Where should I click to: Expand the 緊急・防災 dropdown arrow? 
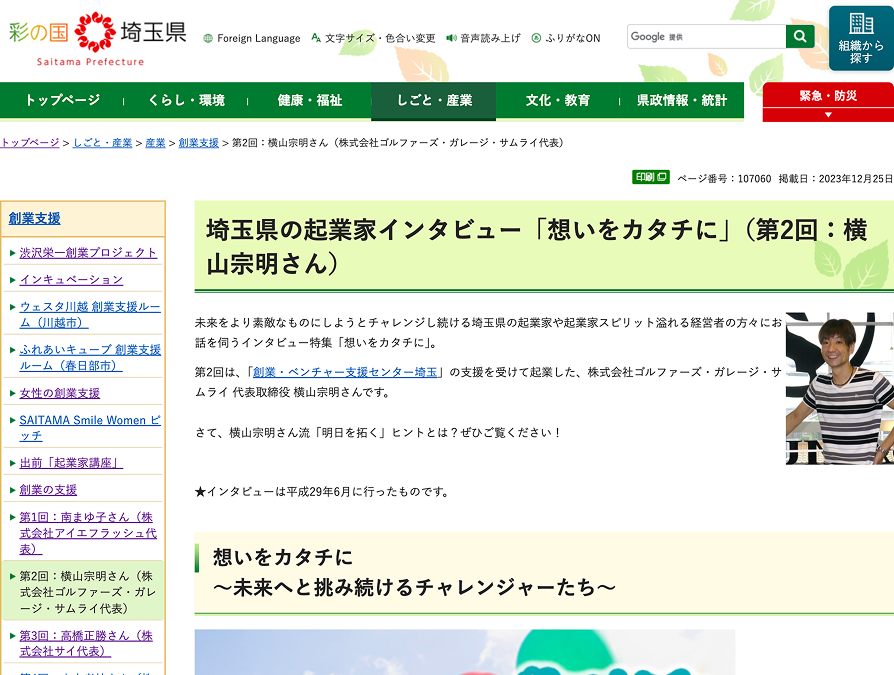[x=828, y=115]
